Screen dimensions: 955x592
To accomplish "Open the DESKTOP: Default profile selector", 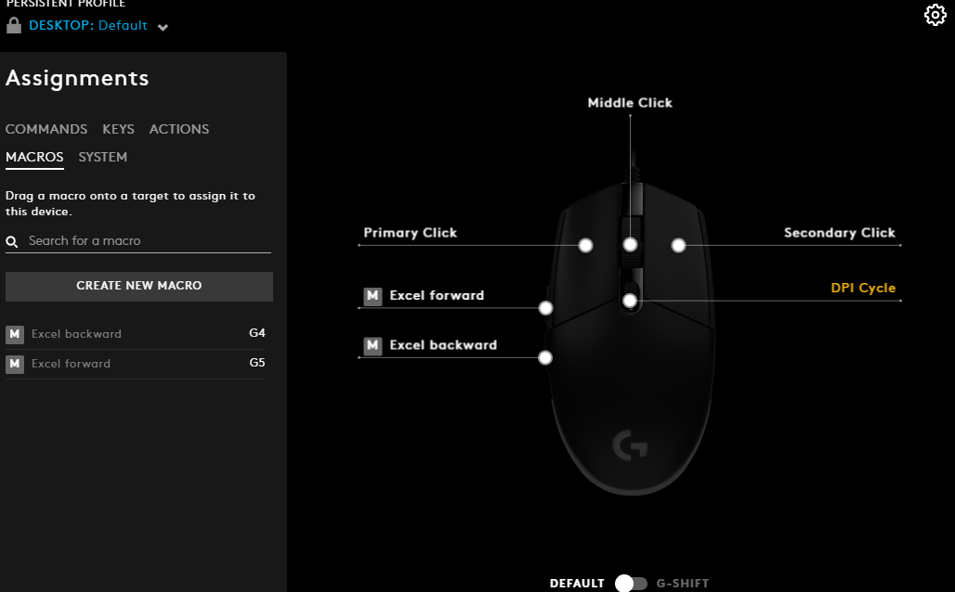I will click(x=88, y=26).
